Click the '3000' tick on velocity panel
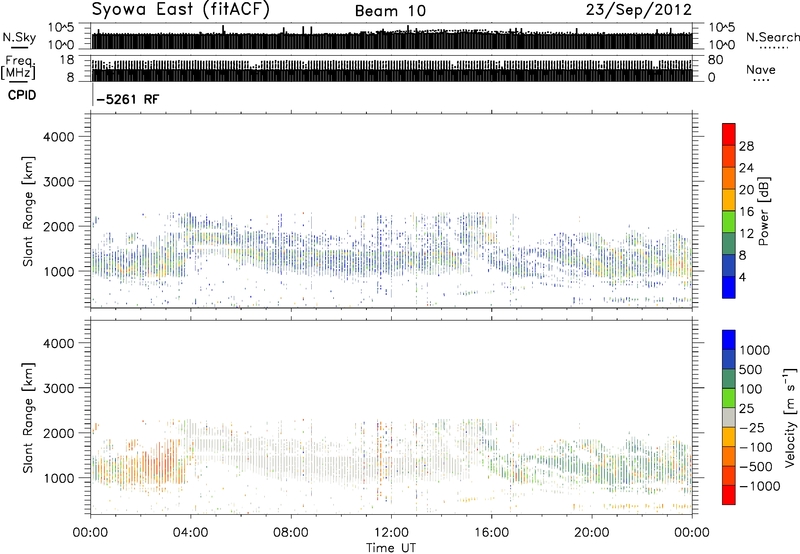The image size is (800, 554). tap(58, 388)
